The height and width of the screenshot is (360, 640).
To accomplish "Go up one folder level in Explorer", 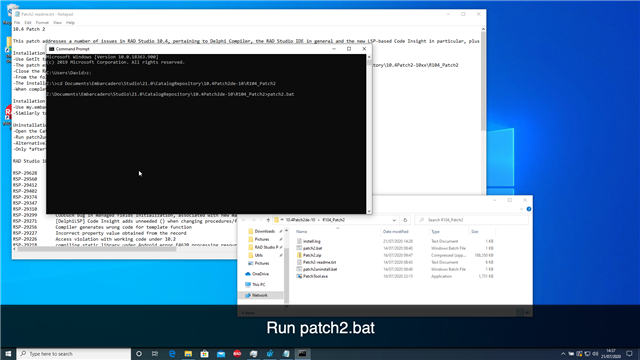I will [x=268, y=220].
